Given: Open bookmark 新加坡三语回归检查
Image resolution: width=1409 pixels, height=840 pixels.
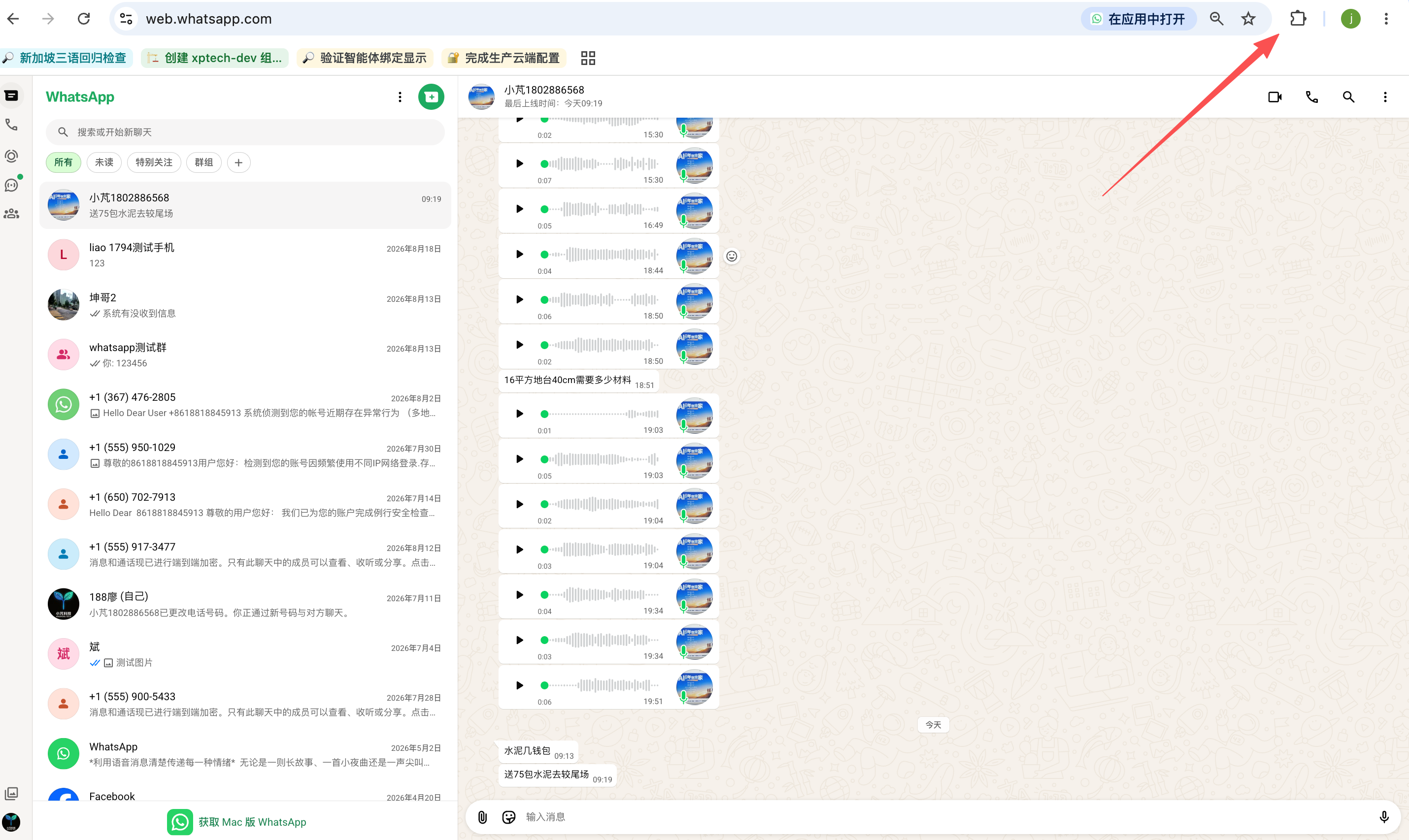Looking at the screenshot, I should pyautogui.click(x=66, y=58).
